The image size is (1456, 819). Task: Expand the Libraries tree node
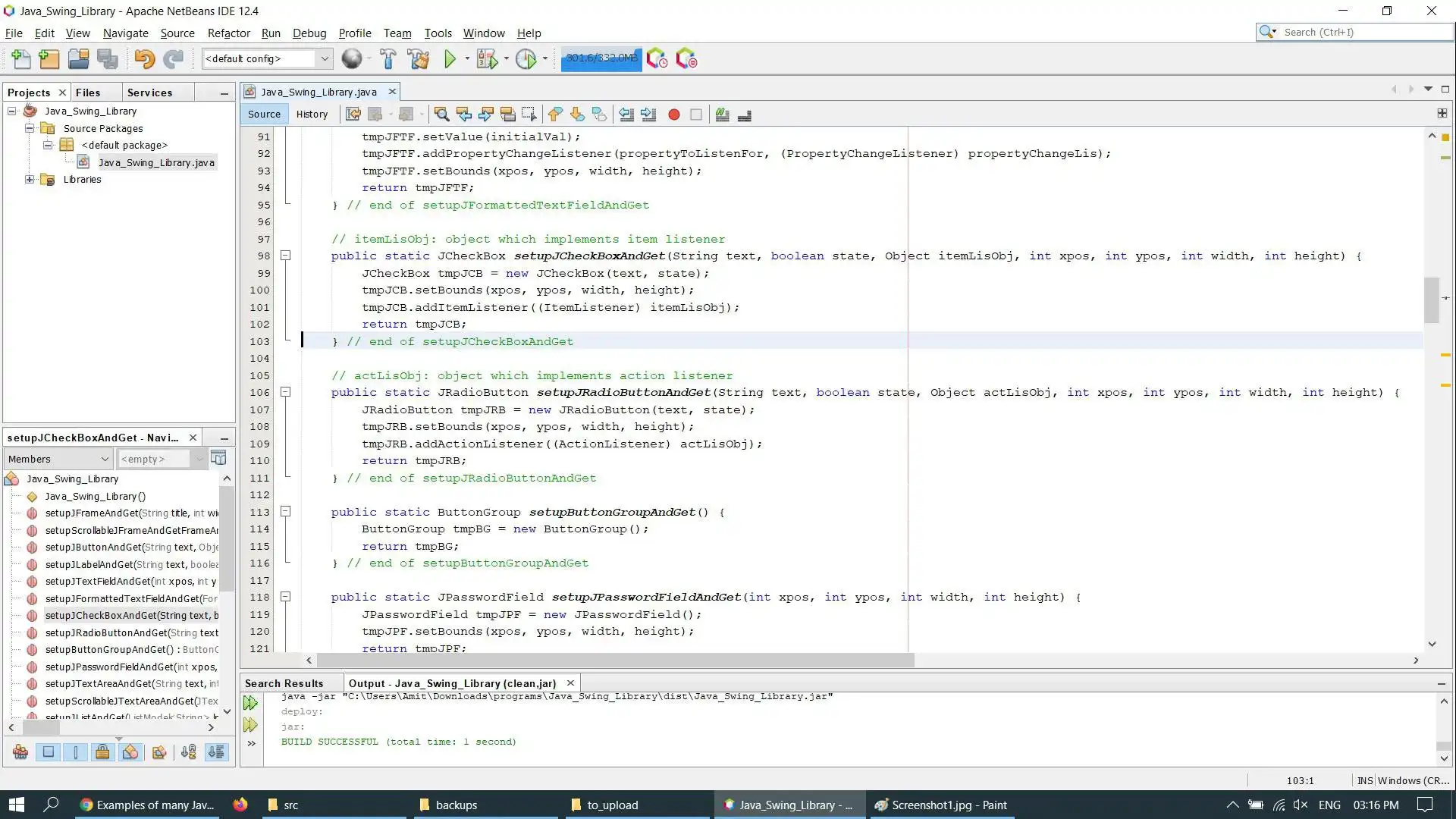[30, 180]
